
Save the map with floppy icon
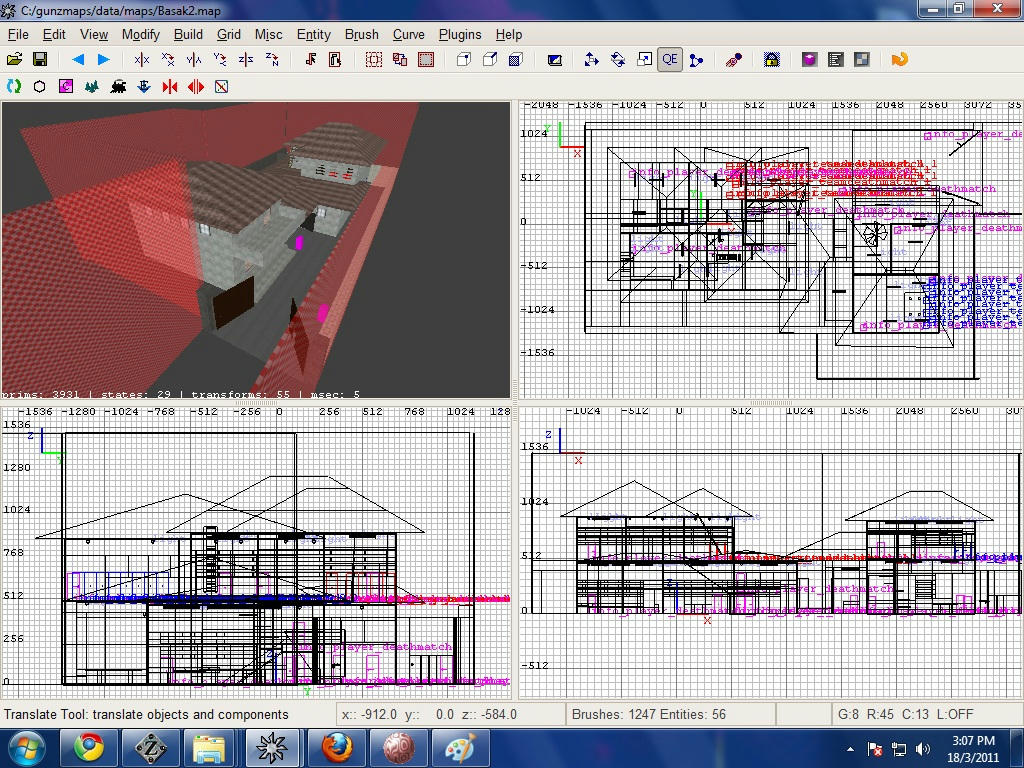[x=40, y=60]
